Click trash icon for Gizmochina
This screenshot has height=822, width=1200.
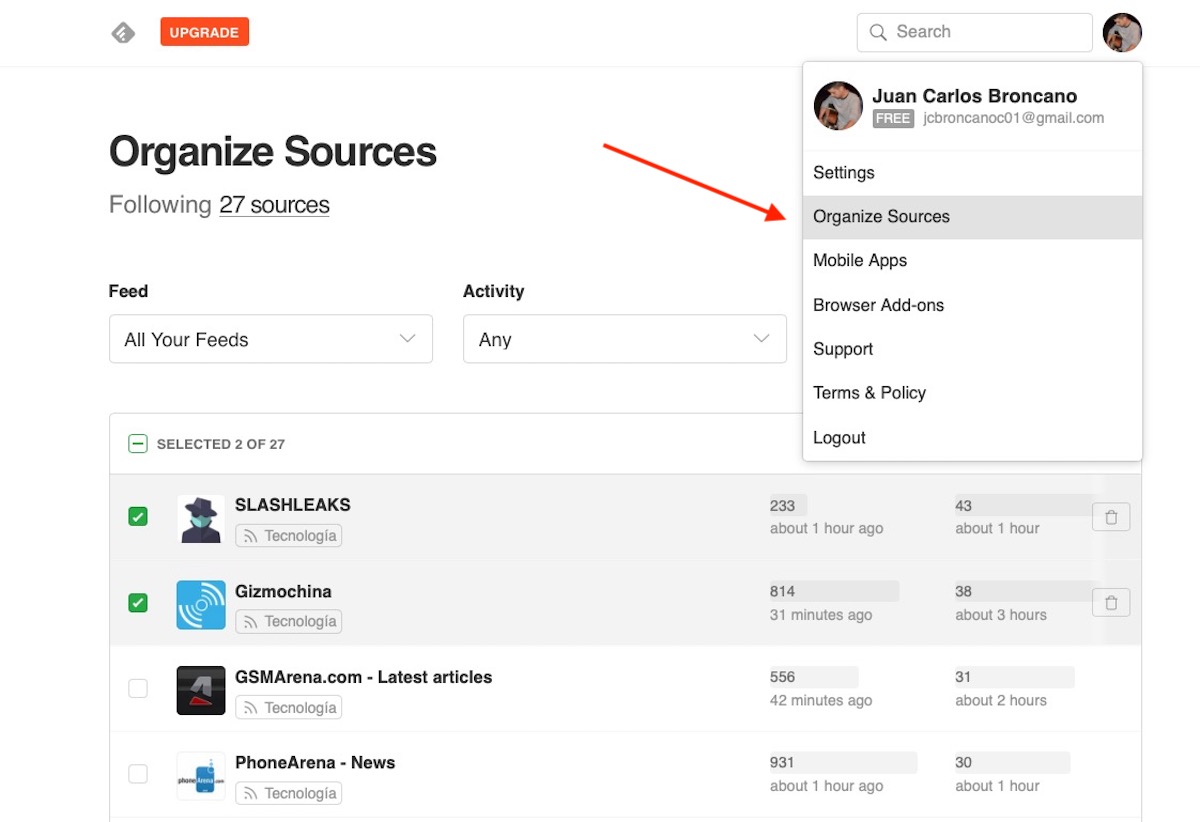[x=1111, y=602]
